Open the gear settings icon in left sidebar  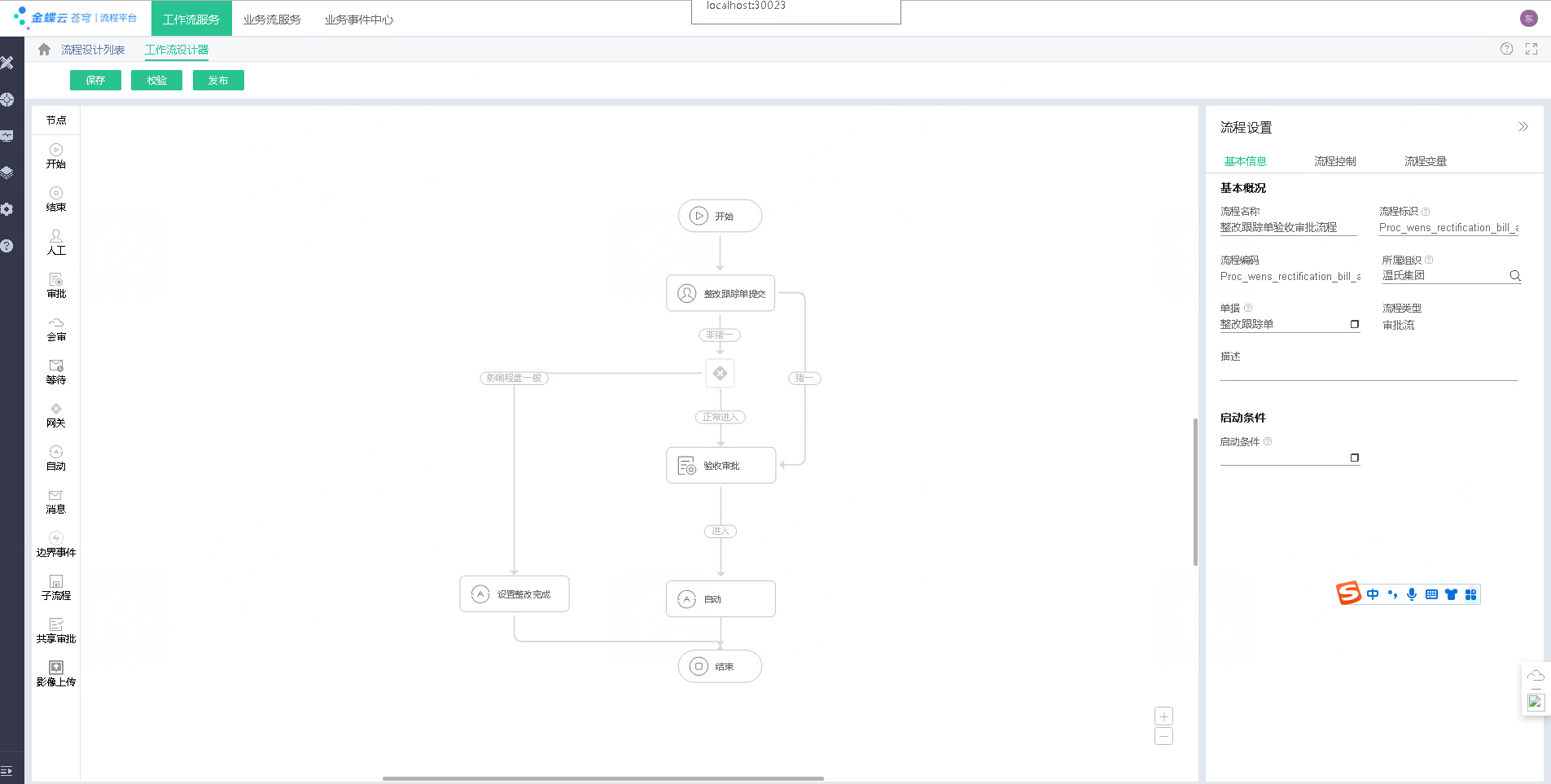[x=7, y=209]
